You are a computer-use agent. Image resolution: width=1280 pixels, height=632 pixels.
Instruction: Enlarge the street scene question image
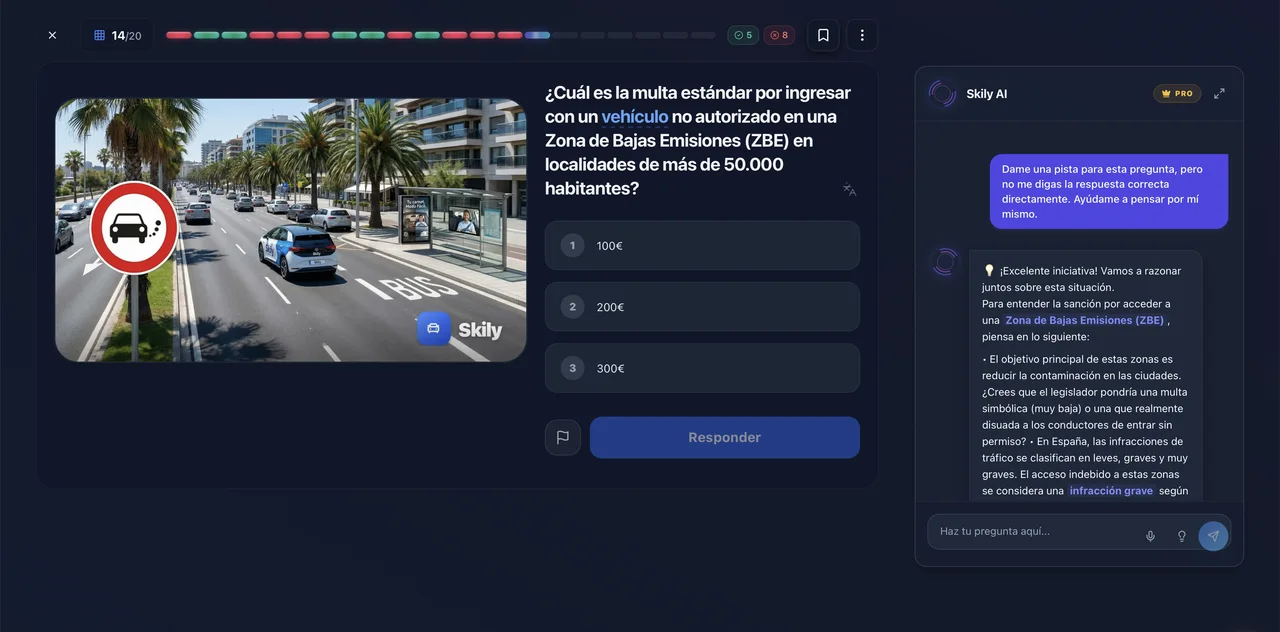pyautogui.click(x=291, y=230)
